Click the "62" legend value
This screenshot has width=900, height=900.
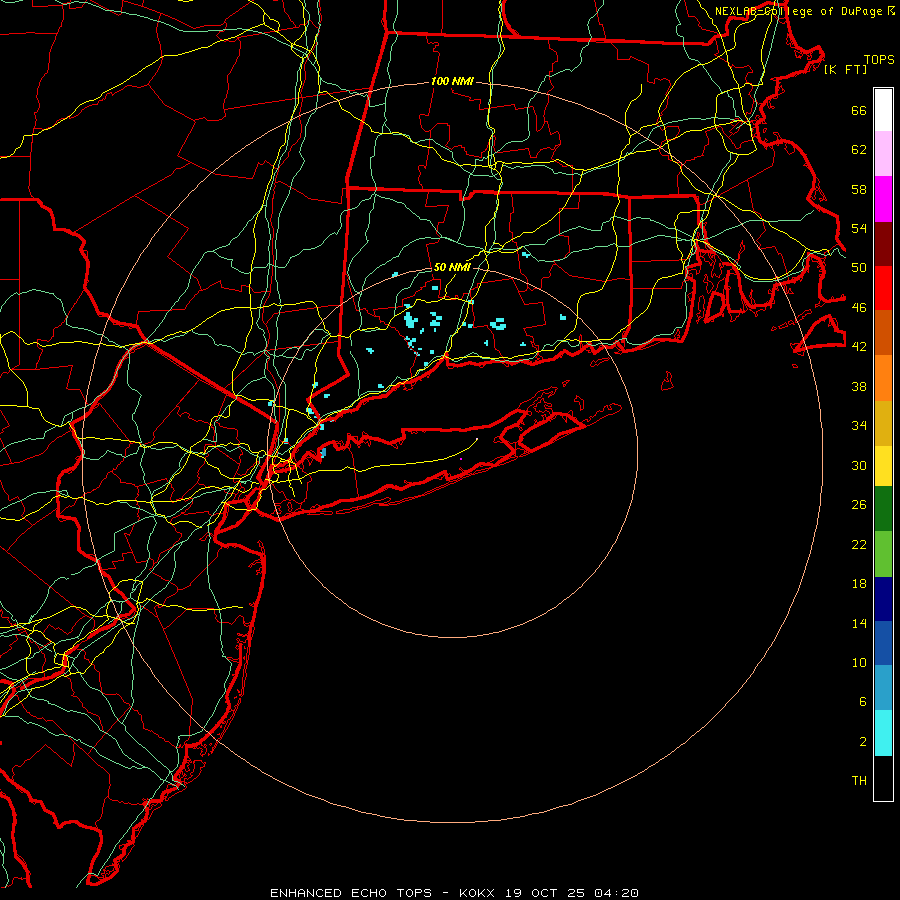[859, 150]
